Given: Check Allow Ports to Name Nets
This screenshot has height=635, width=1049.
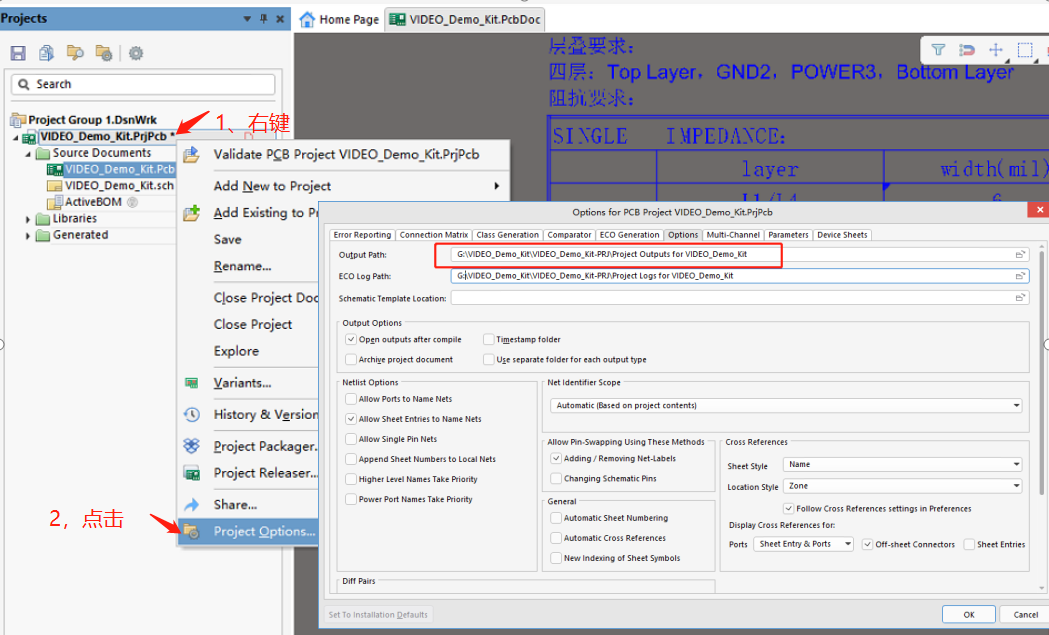Looking at the screenshot, I should (x=351, y=399).
